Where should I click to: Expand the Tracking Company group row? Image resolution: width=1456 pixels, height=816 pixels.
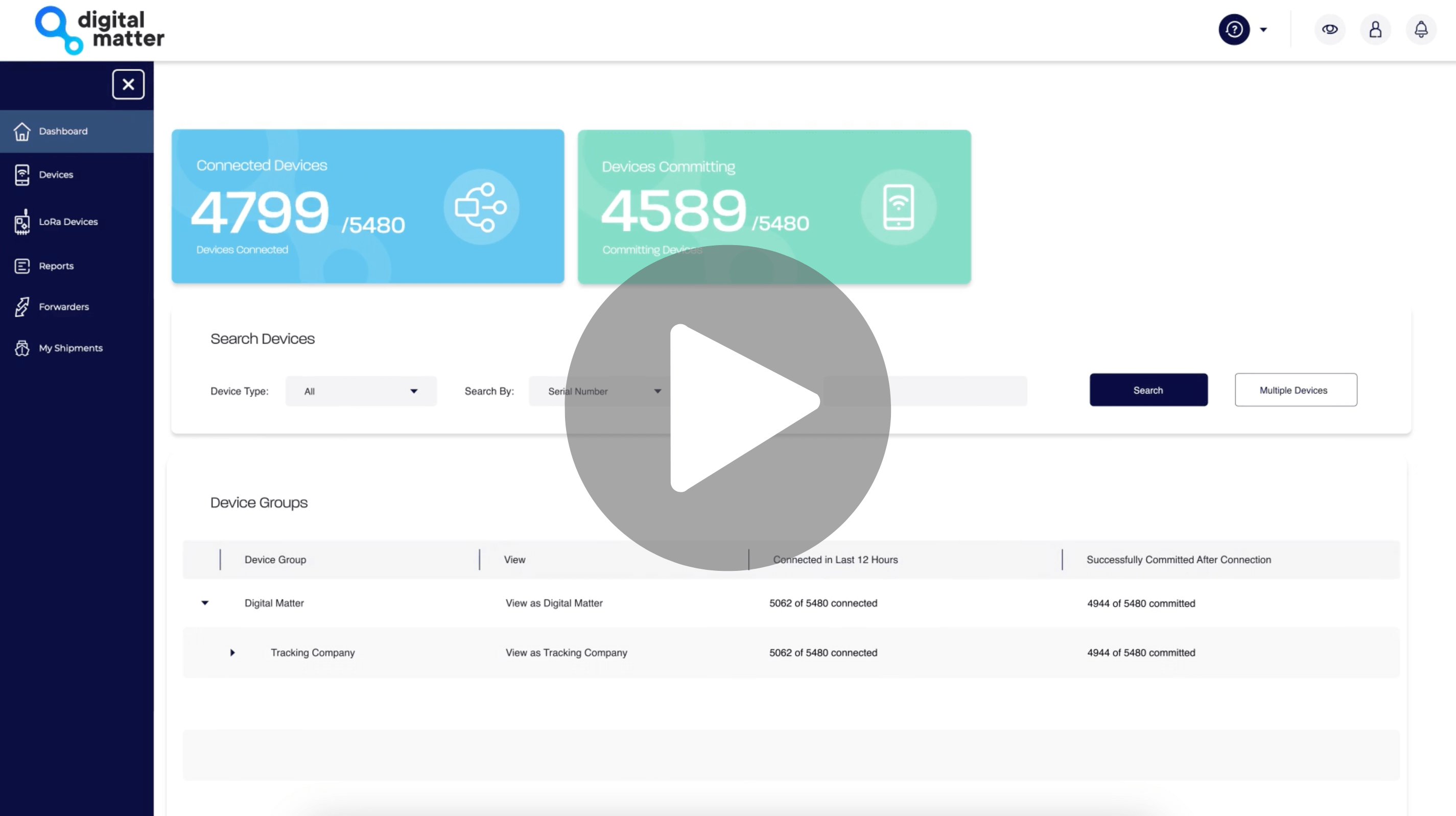pyautogui.click(x=232, y=653)
